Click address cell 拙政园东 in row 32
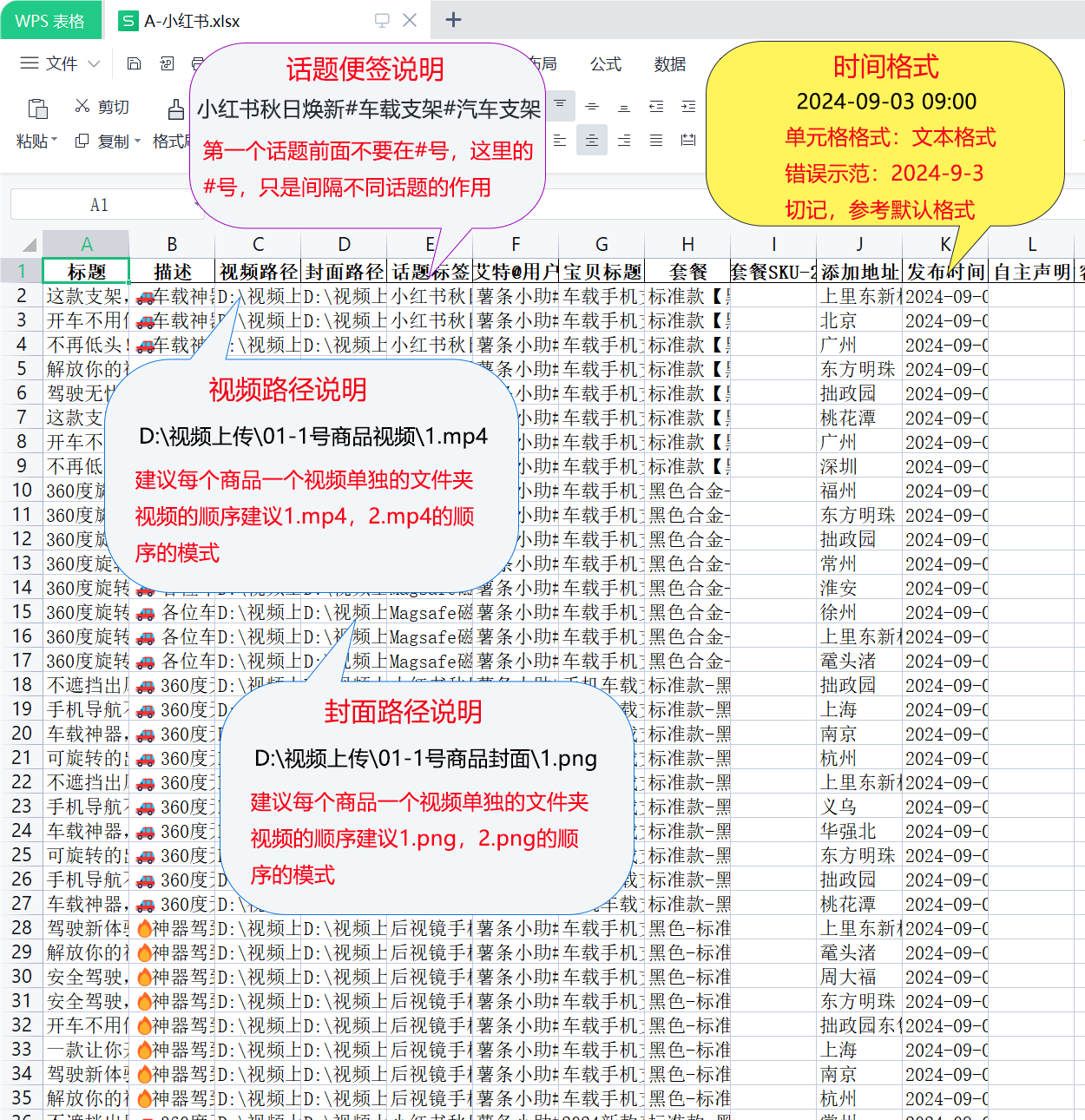This screenshot has width=1085, height=1120. tap(859, 1025)
